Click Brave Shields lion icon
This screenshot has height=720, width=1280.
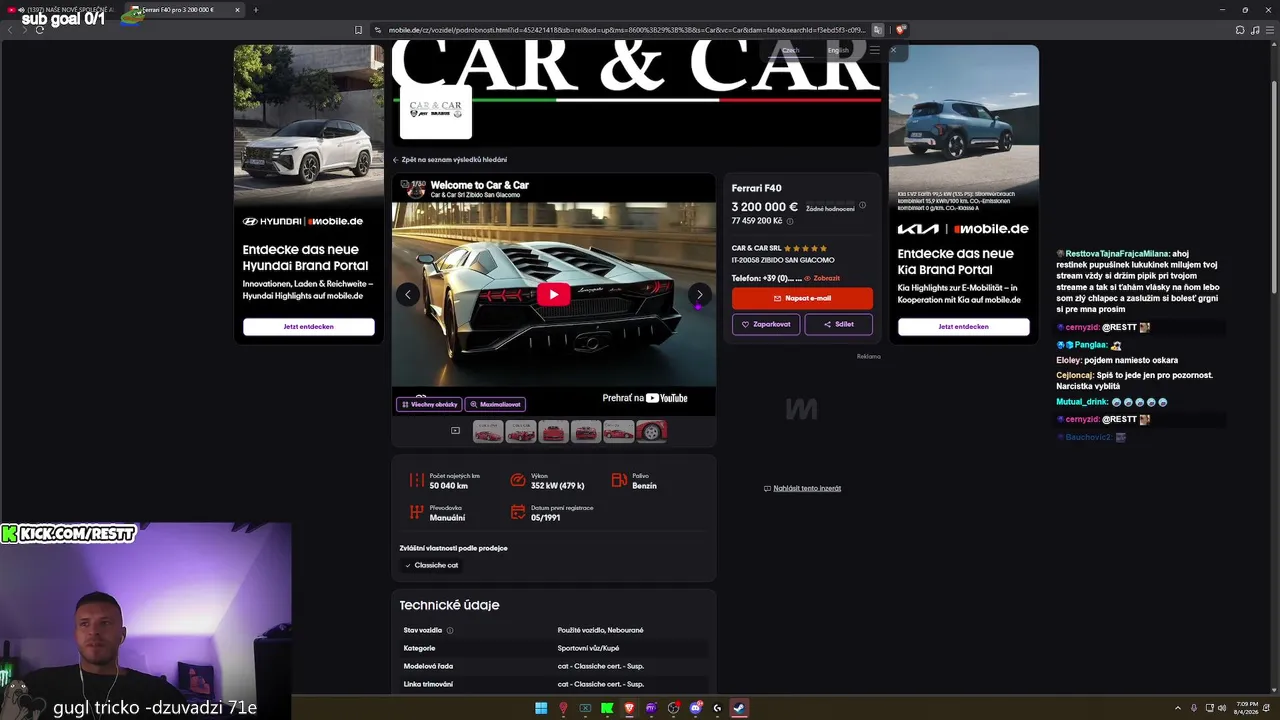pyautogui.click(x=901, y=30)
